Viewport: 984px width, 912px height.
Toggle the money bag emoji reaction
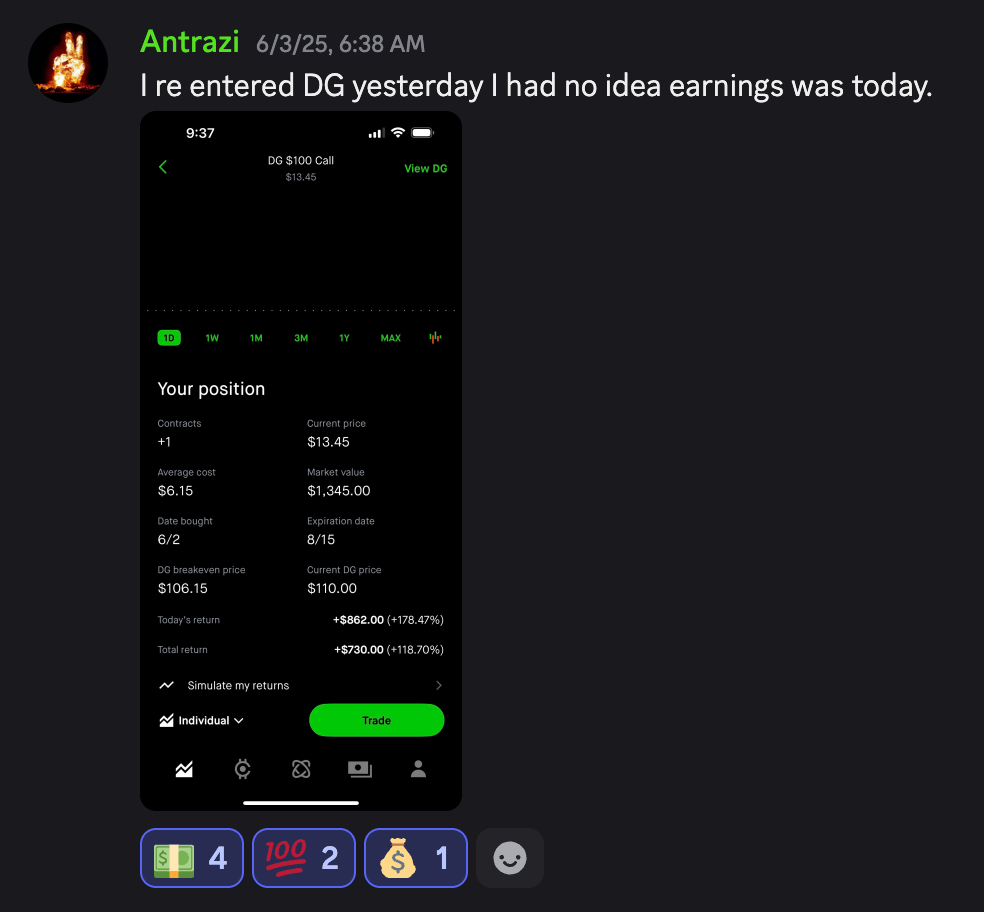(416, 858)
